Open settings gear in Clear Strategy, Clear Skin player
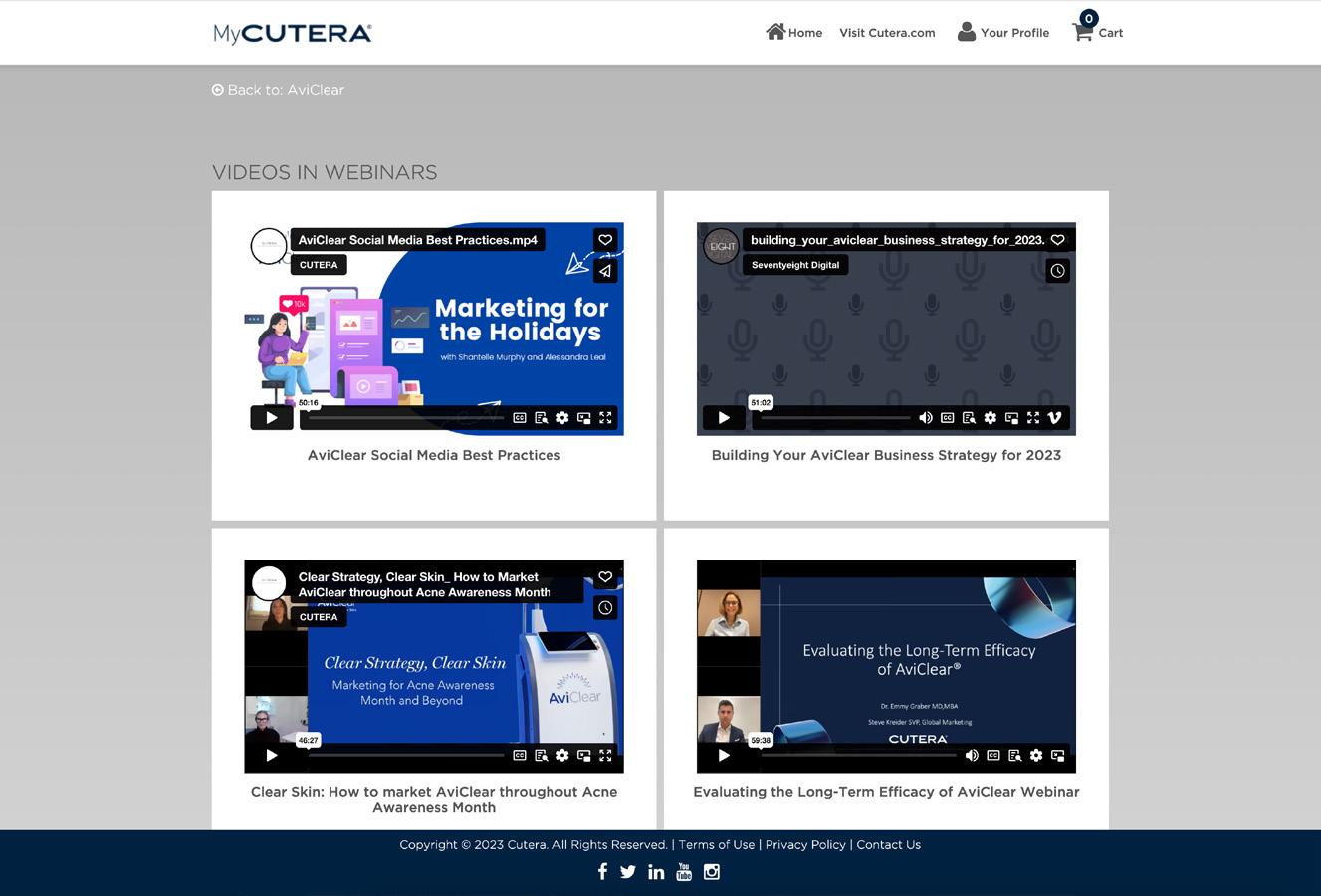This screenshot has height=896, width=1321. [562, 756]
